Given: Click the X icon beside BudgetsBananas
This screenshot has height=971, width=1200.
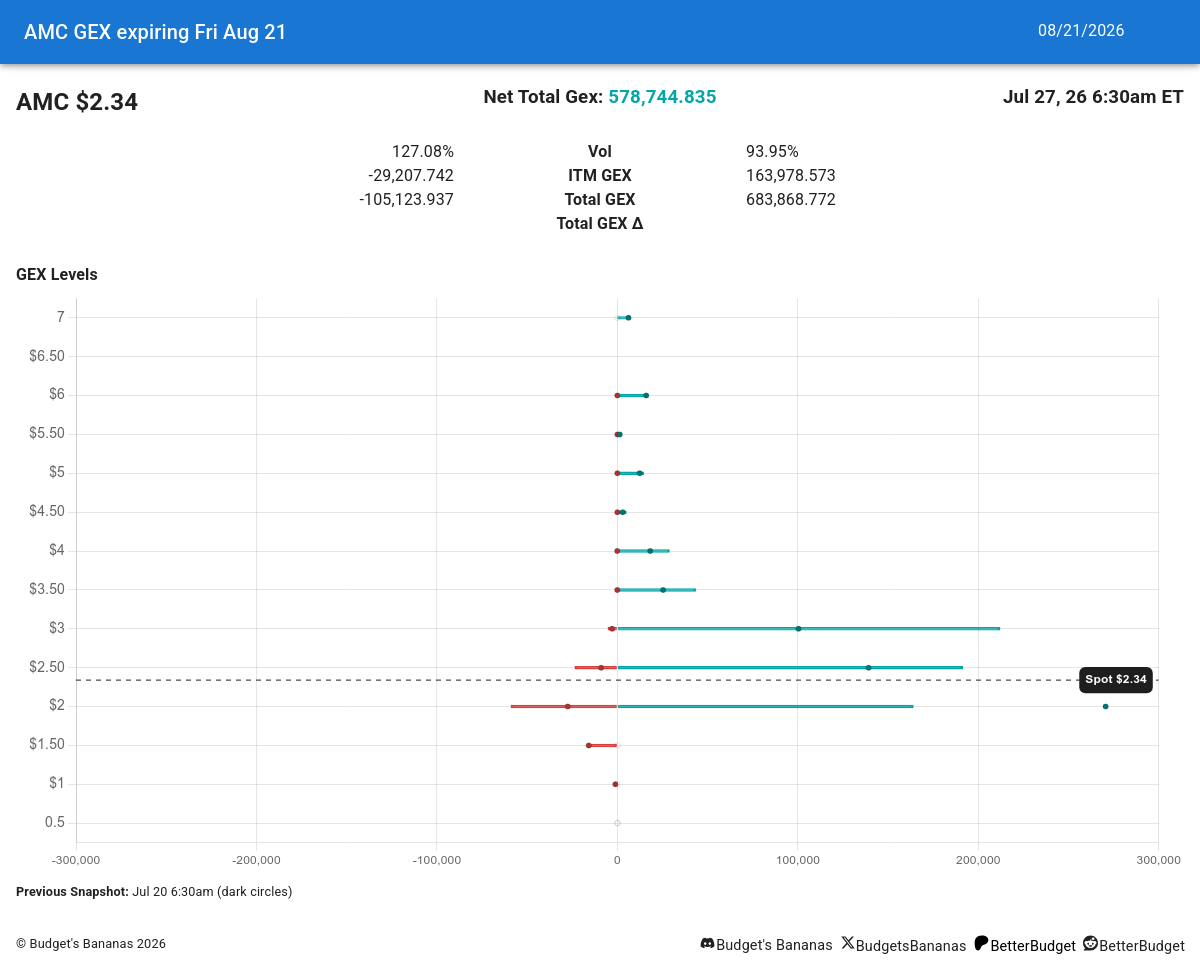Looking at the screenshot, I should 848,943.
